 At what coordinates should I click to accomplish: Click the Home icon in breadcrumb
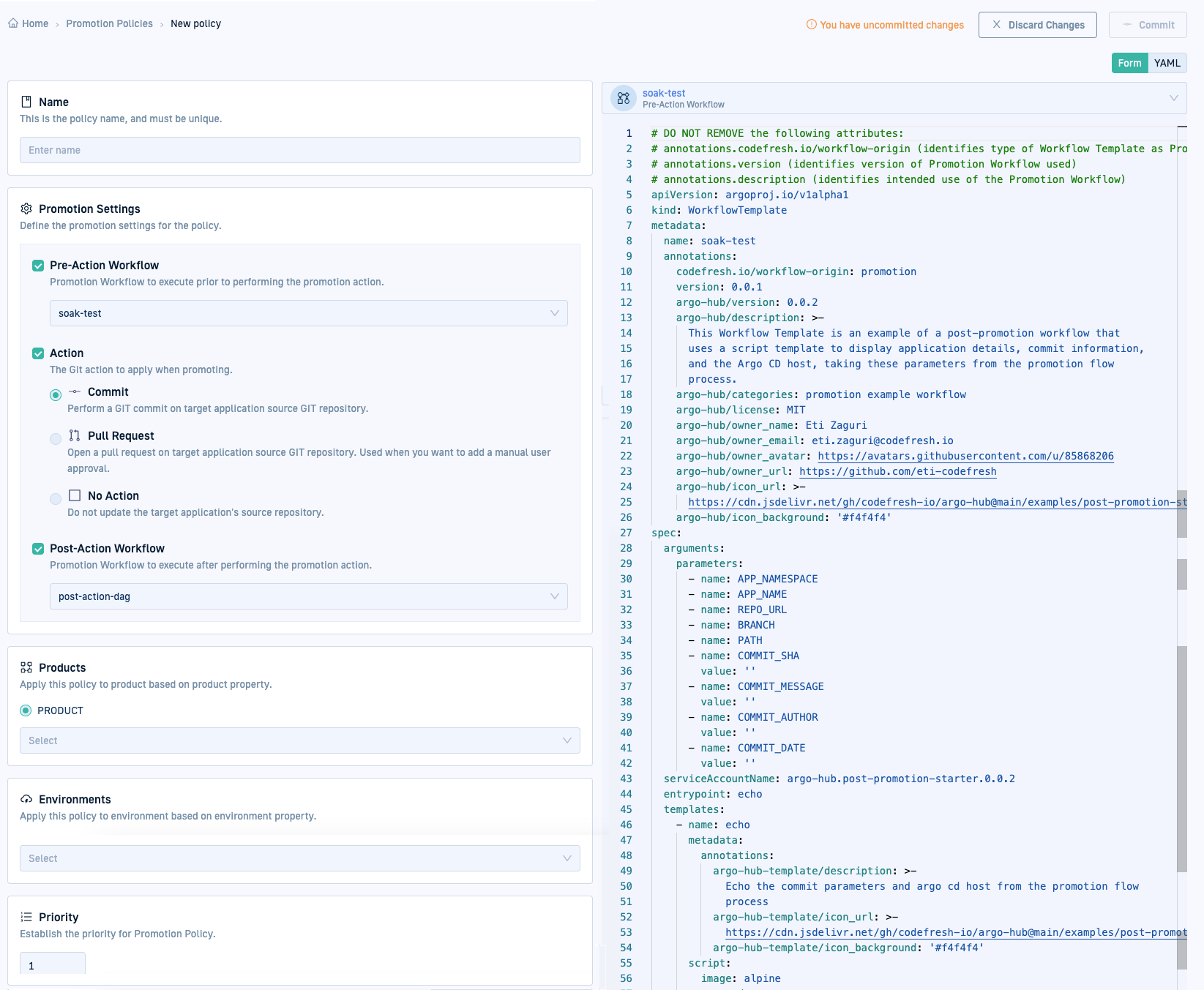pyautogui.click(x=13, y=23)
